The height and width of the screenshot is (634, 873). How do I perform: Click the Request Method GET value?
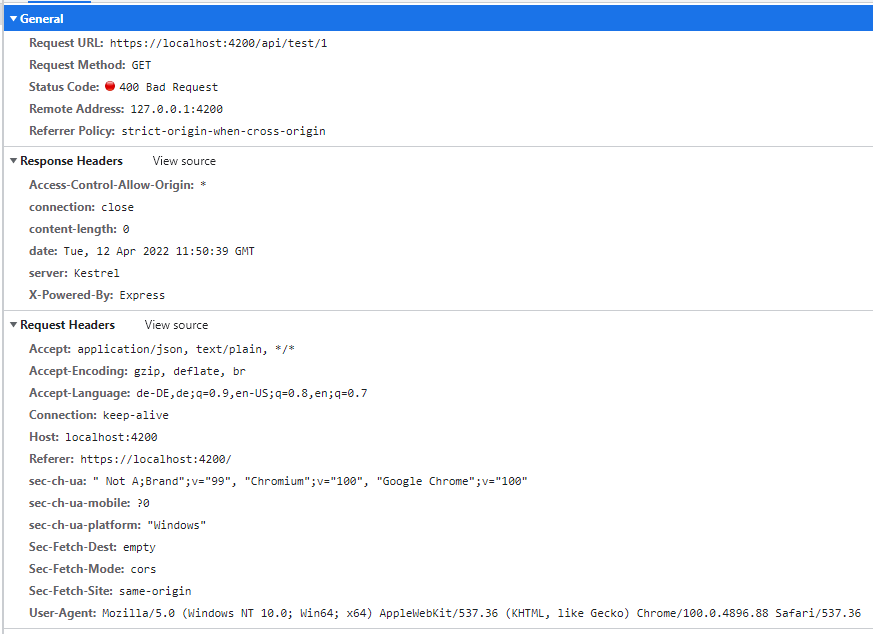coord(141,65)
